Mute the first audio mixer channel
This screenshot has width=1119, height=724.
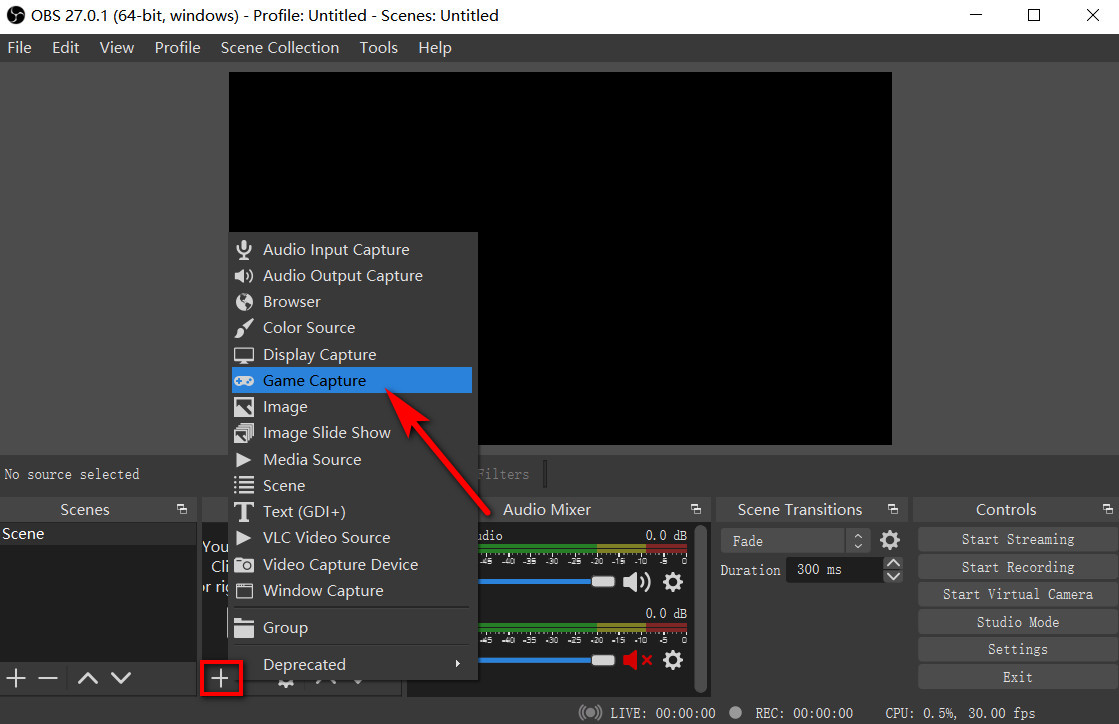pyautogui.click(x=637, y=582)
